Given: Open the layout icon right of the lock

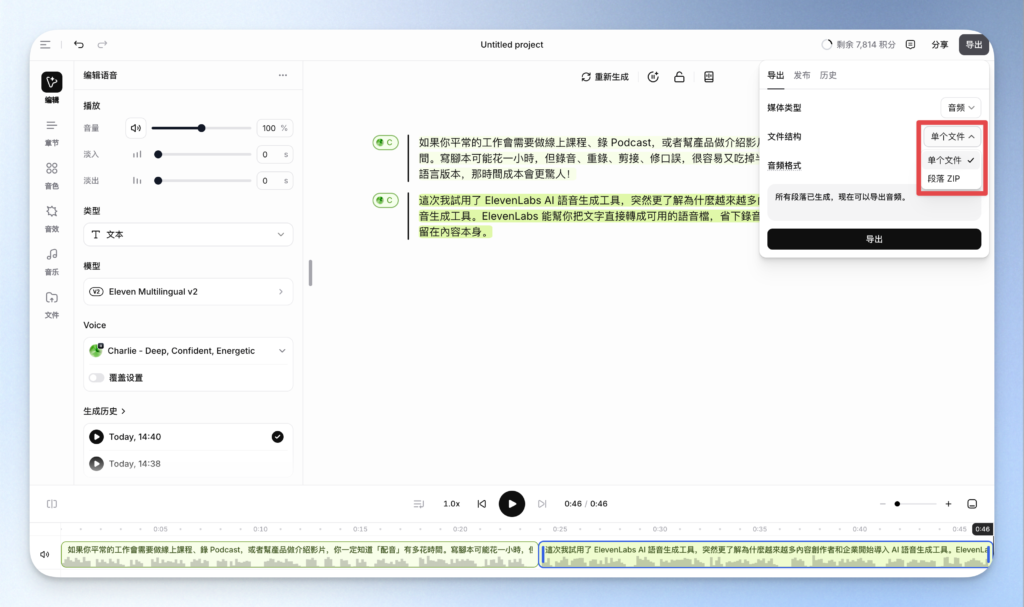Looking at the screenshot, I should click(x=709, y=77).
